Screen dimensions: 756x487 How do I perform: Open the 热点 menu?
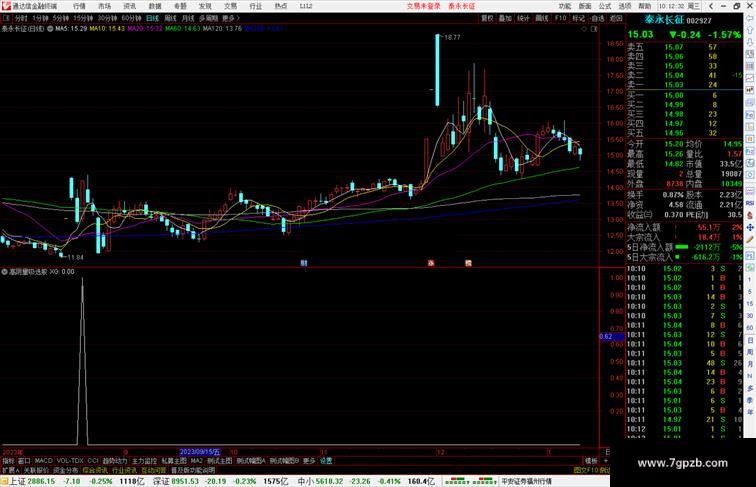coord(281,6)
